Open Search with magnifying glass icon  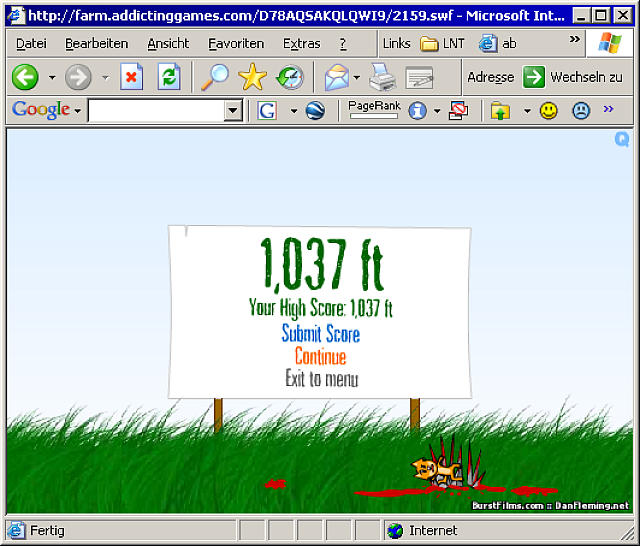(213, 77)
